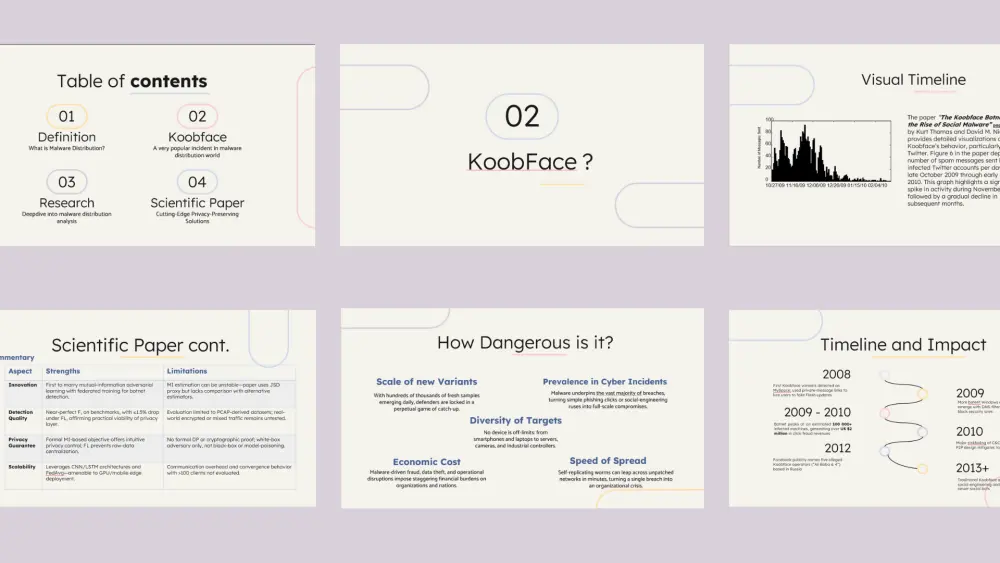Click the '2013+' timeline year
Viewport: 1000px width, 563px height.
pos(973,468)
